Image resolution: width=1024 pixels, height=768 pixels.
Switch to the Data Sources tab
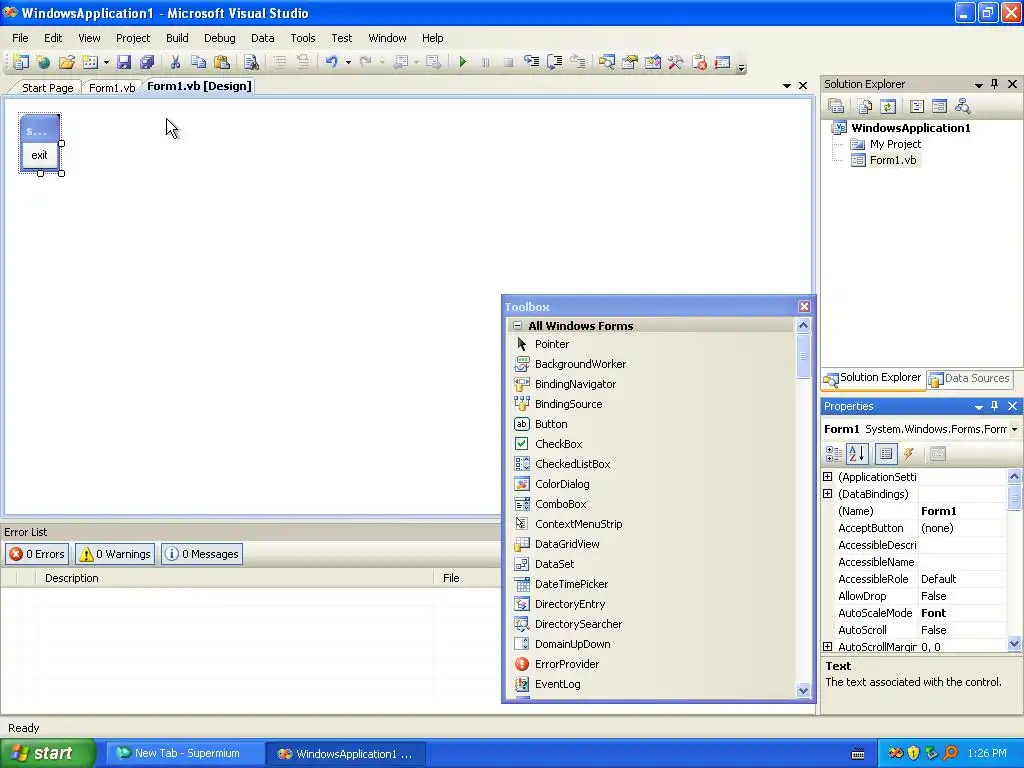tap(970, 378)
